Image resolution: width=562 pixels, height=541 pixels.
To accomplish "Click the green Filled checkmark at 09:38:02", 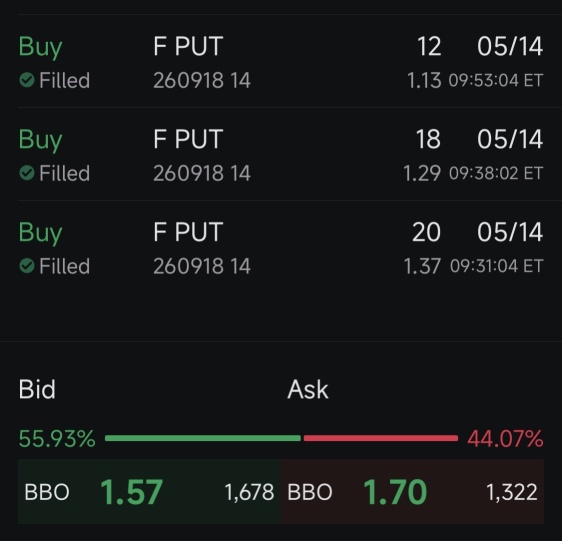I will tap(27, 173).
